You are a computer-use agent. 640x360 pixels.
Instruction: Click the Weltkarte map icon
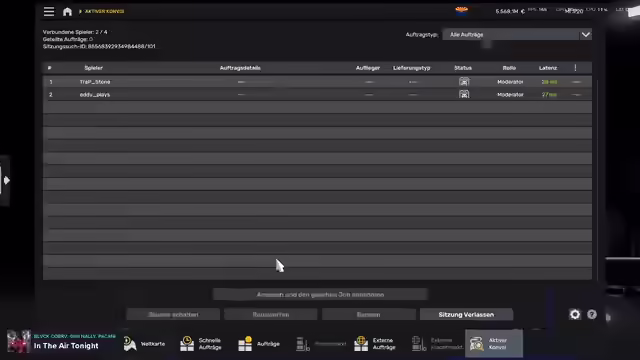pyautogui.click(x=130, y=344)
